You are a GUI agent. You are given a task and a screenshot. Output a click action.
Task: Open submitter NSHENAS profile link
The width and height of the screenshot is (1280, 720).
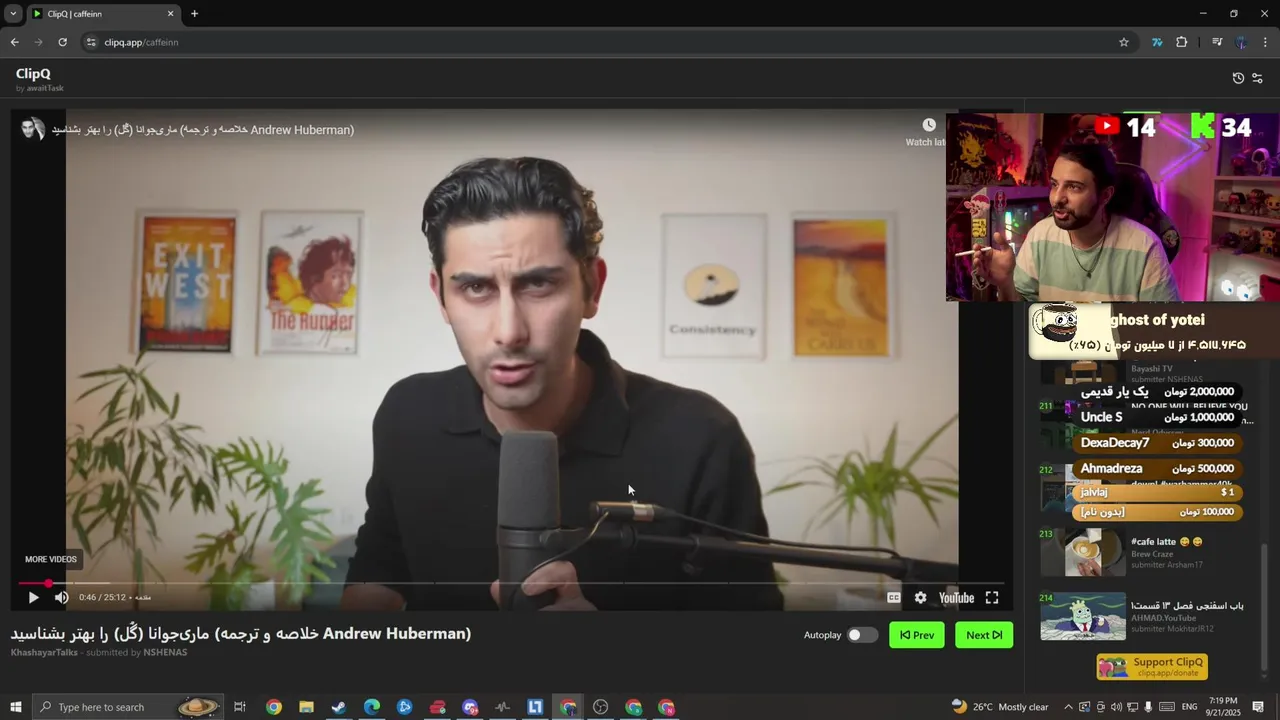pyautogui.click(x=165, y=652)
